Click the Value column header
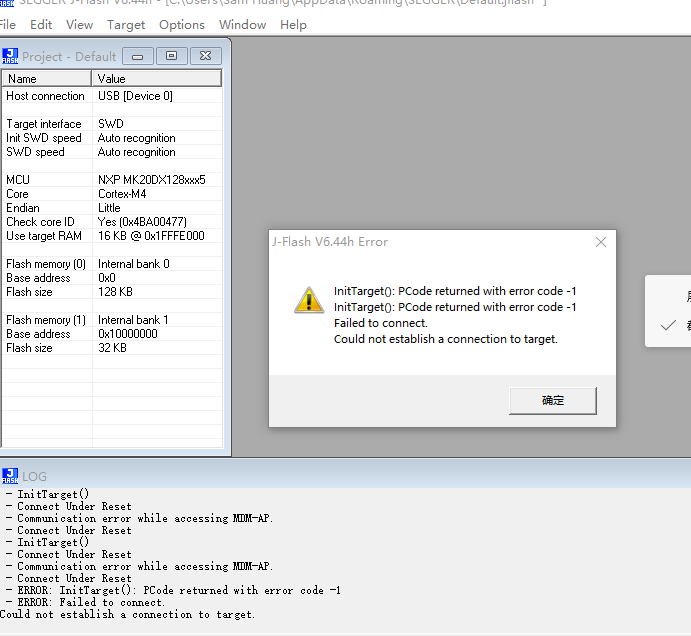 [156, 78]
